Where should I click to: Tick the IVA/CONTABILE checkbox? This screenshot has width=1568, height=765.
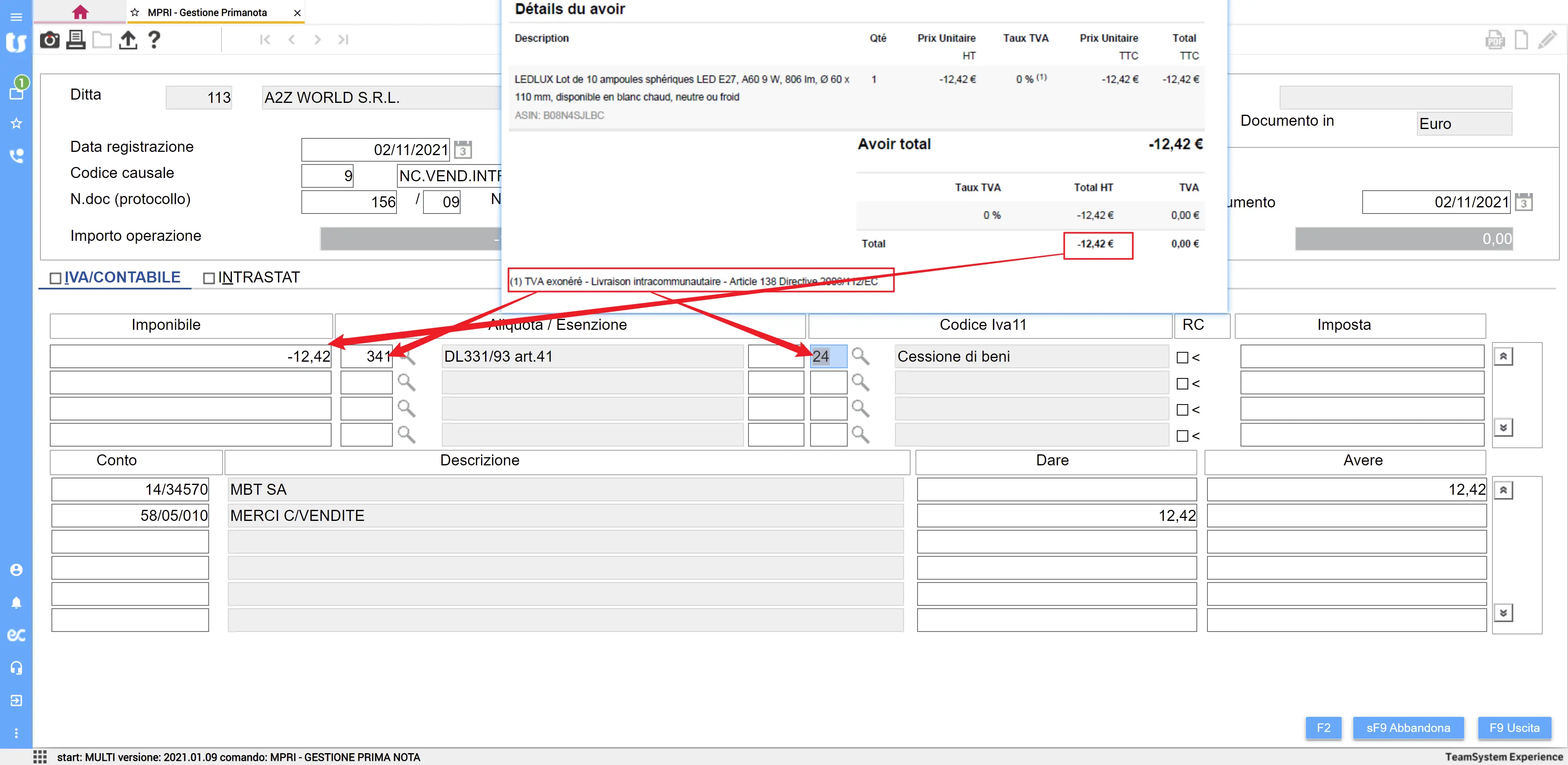coord(56,278)
